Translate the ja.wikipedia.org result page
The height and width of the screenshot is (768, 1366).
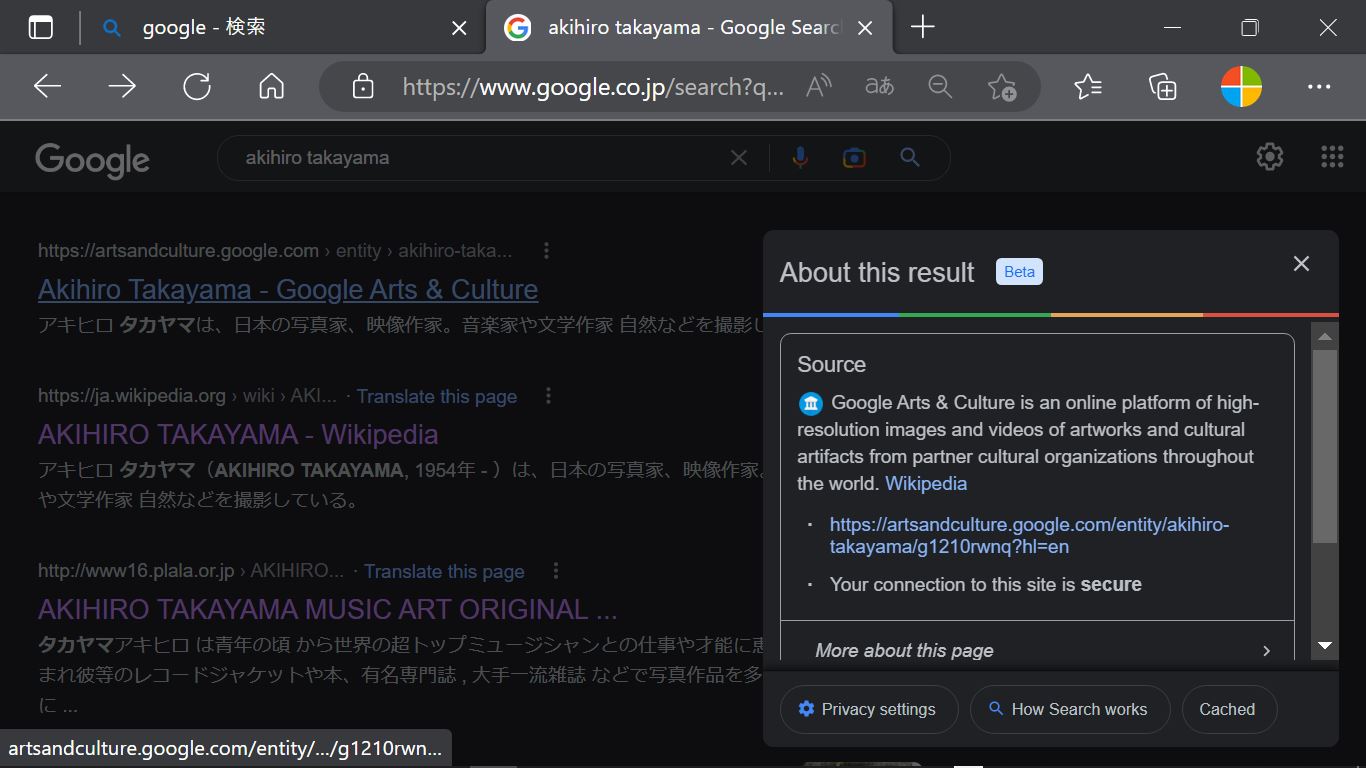pos(437,396)
